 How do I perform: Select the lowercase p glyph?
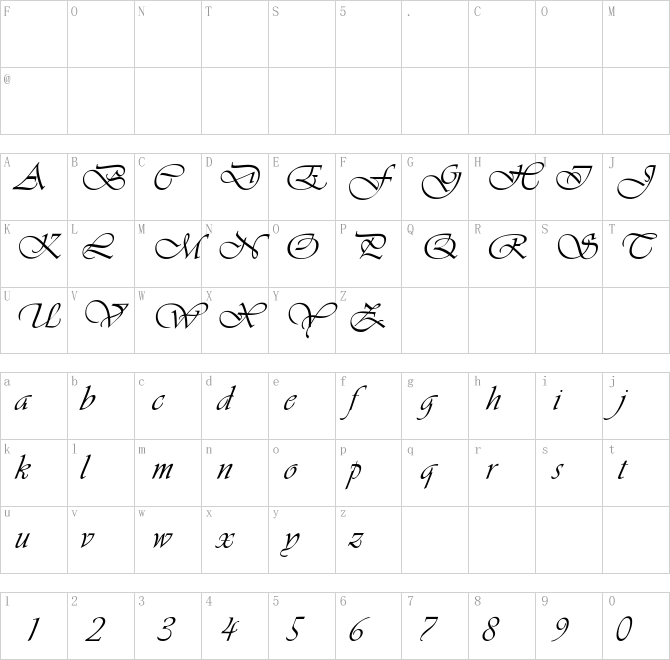pos(353,473)
